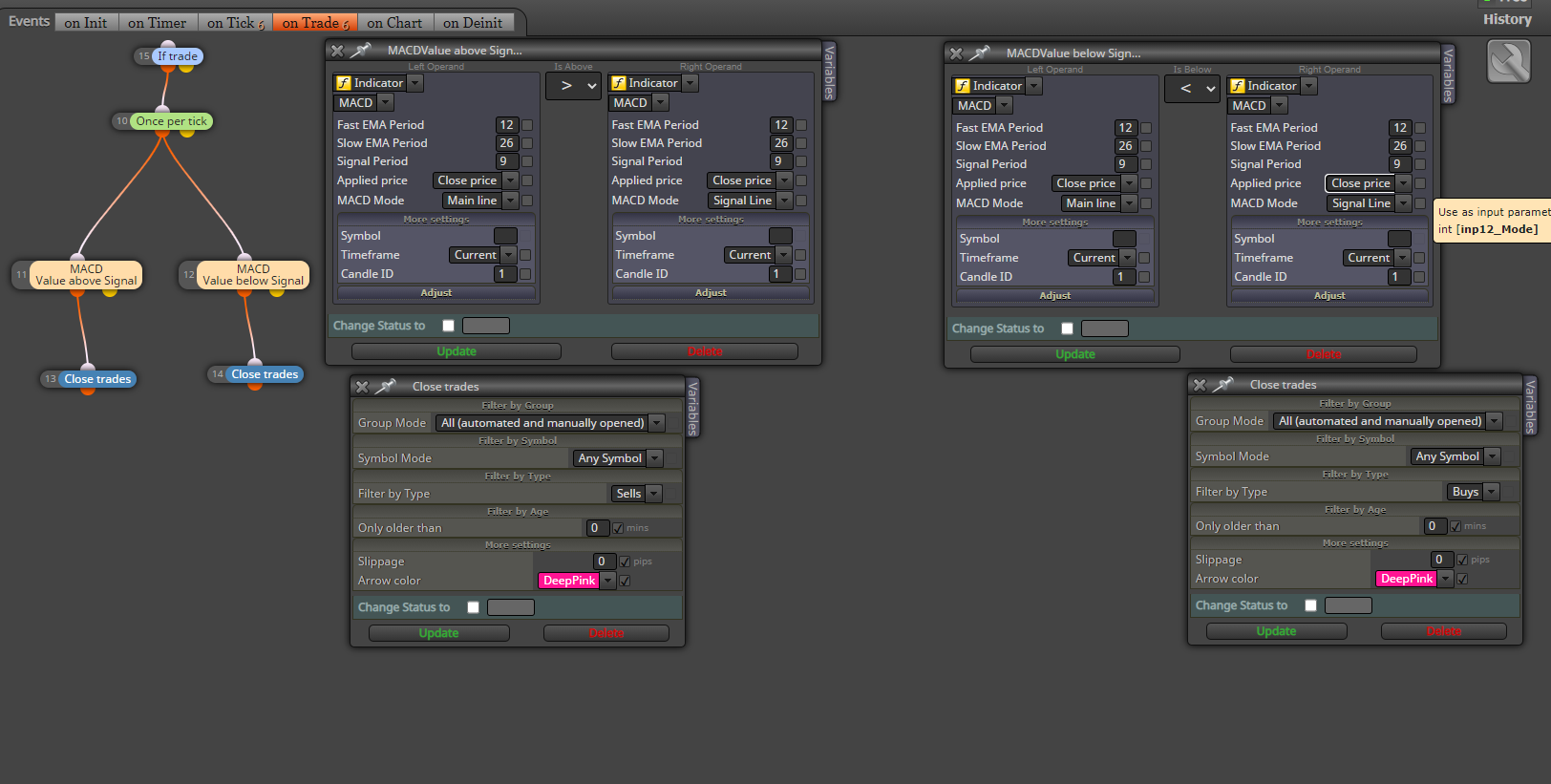
Task: Toggle Change Status checkbox in Sells Close trades panel
Action: 473,607
